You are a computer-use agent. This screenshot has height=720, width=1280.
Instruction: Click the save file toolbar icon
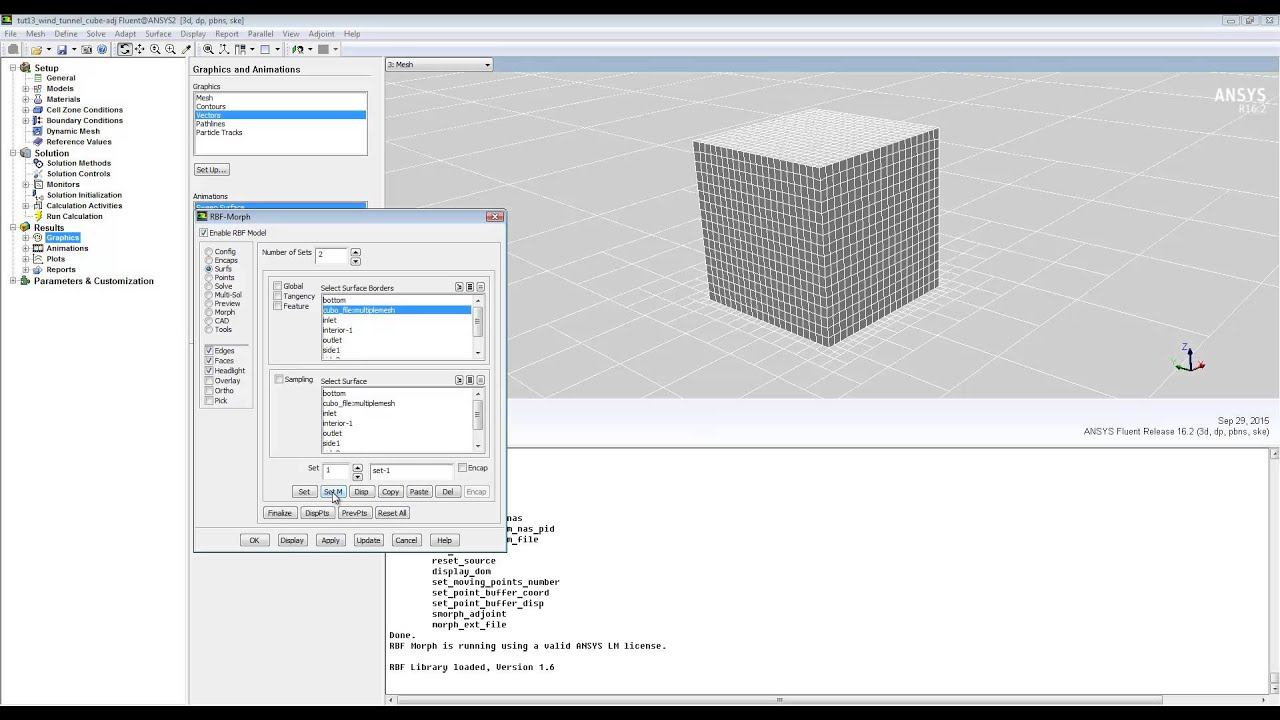tap(61, 49)
